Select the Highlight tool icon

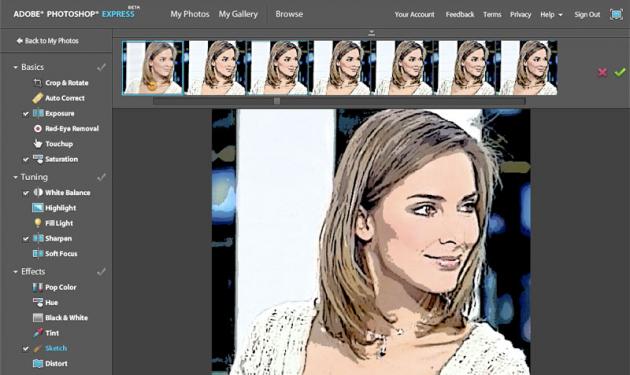click(x=38, y=208)
